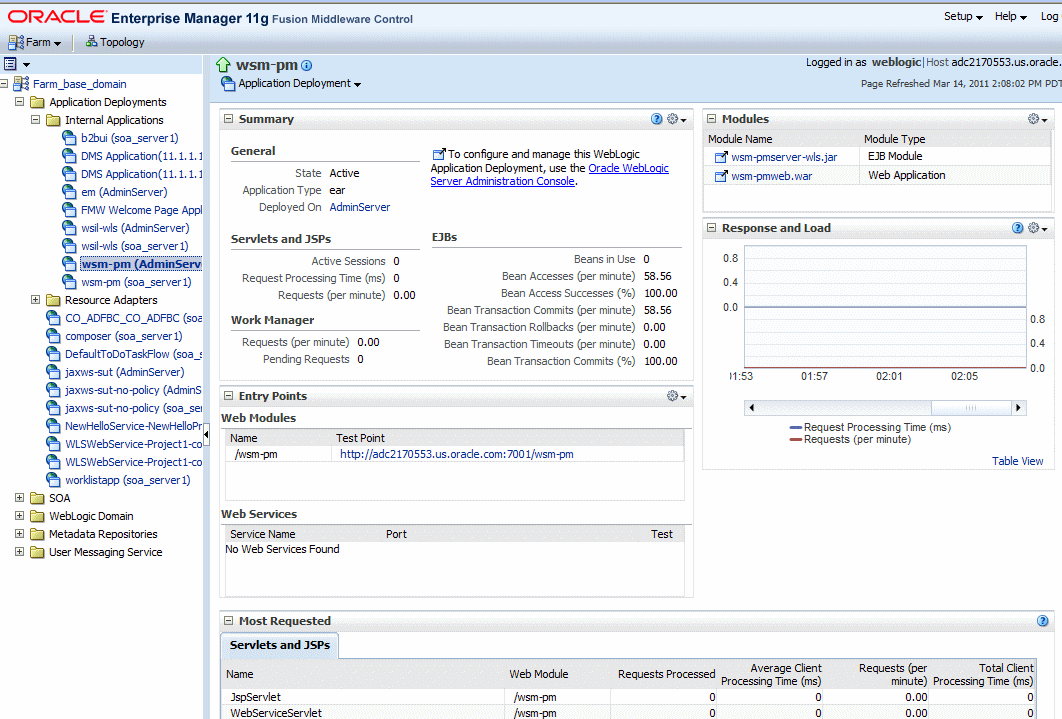Open the Farm menu
Screen dimensions: 1062x719
point(36,42)
